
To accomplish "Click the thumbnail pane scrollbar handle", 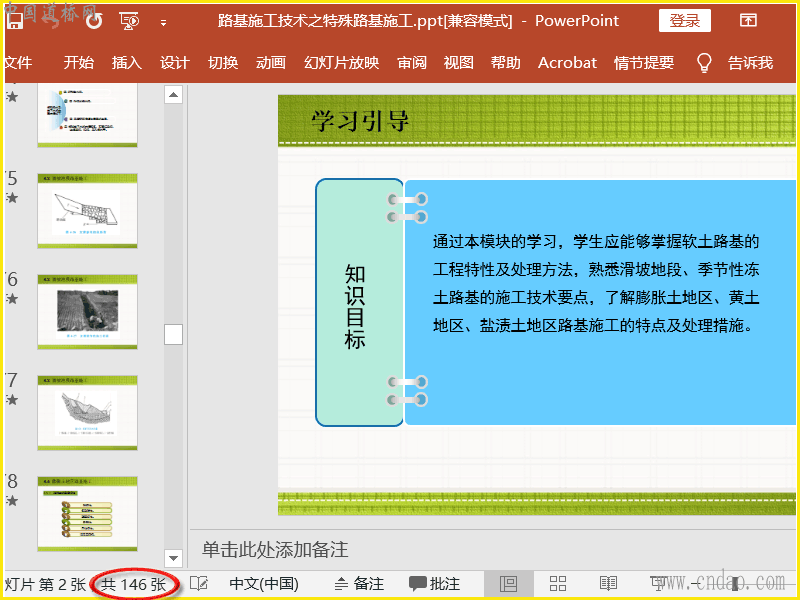I will pyautogui.click(x=173, y=335).
